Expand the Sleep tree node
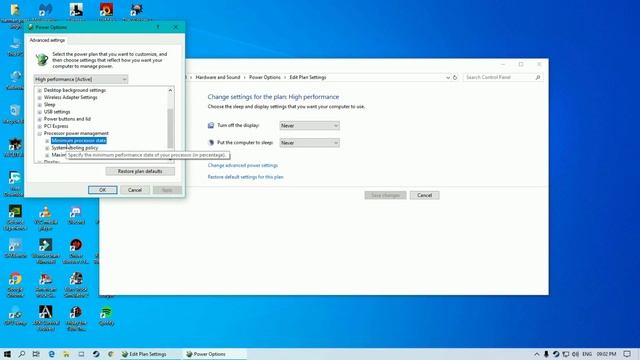 [x=40, y=104]
